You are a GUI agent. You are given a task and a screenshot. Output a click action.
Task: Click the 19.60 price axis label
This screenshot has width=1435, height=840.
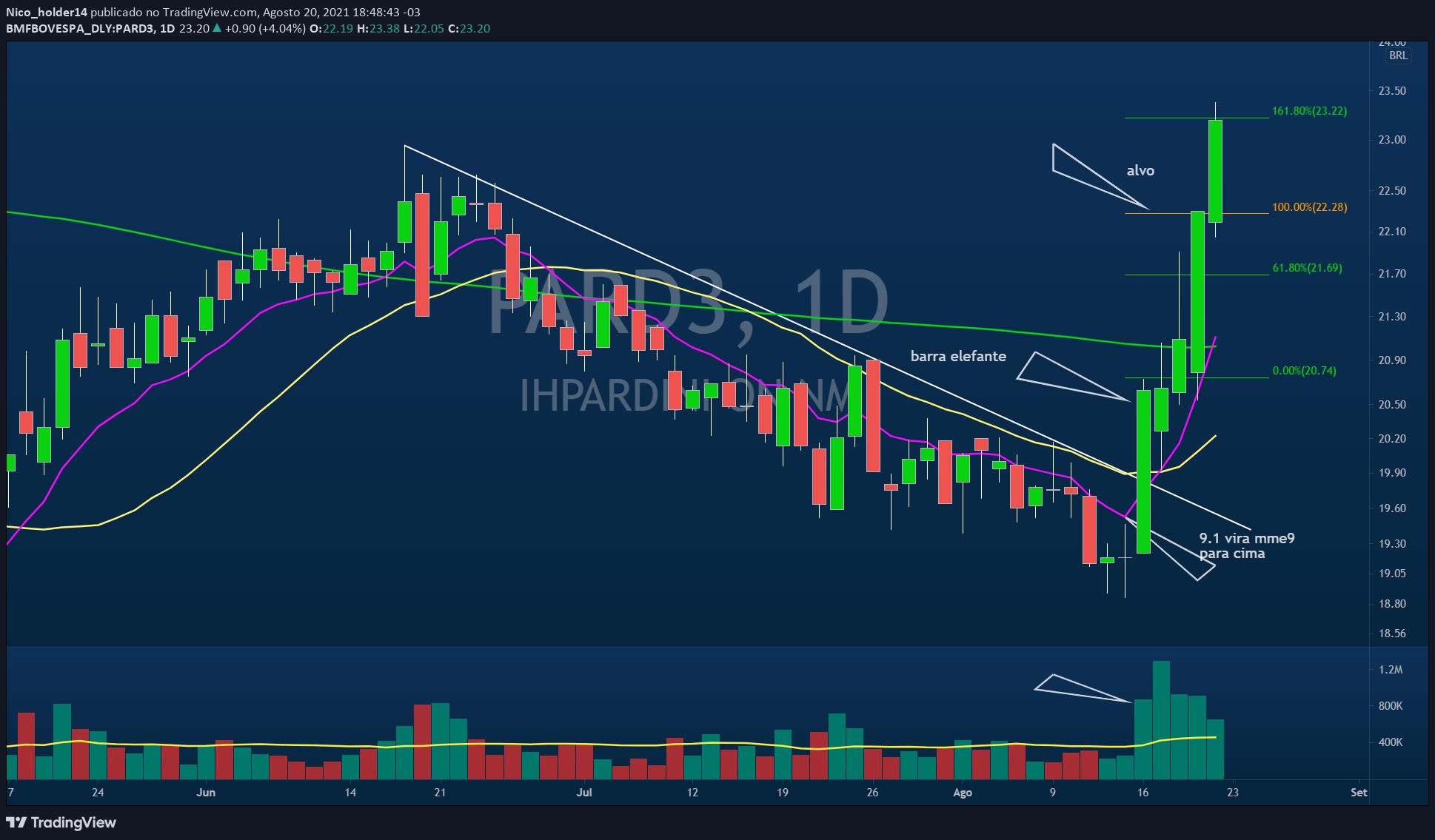coord(1392,508)
